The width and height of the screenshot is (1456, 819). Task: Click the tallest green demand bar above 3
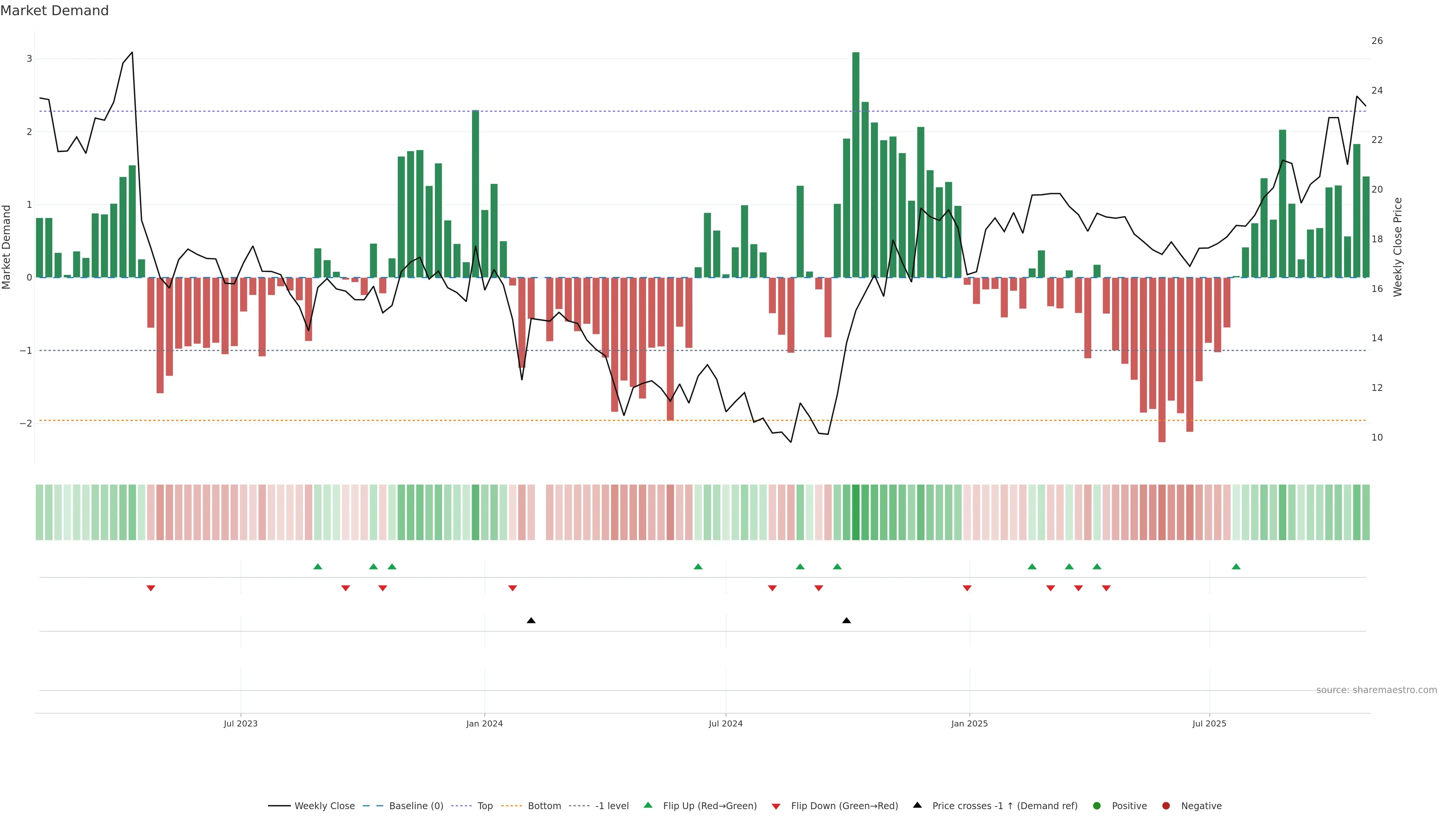[x=855, y=164]
